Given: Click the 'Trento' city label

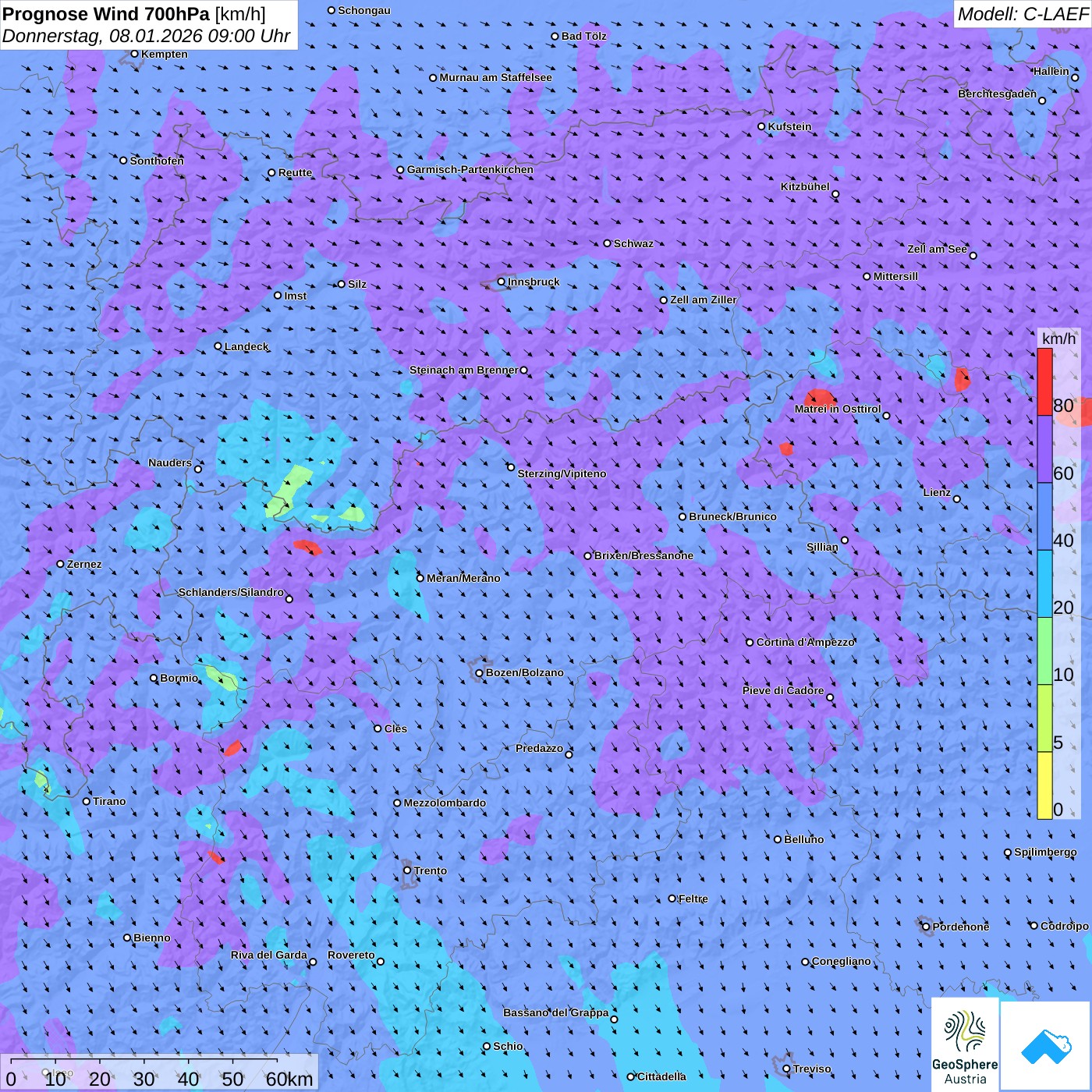Looking at the screenshot, I should pyautogui.click(x=431, y=870).
